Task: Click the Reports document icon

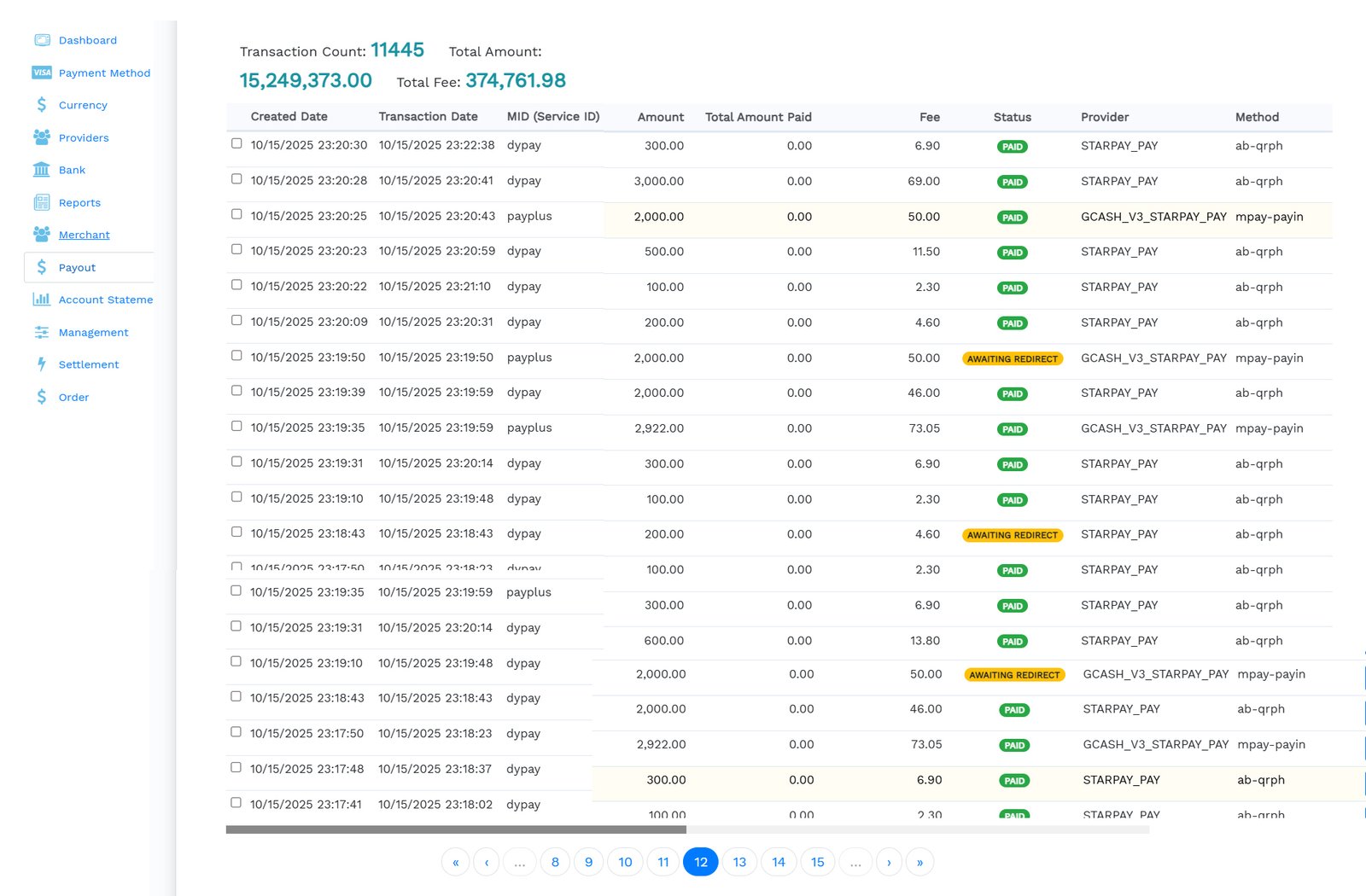Action: (42, 202)
